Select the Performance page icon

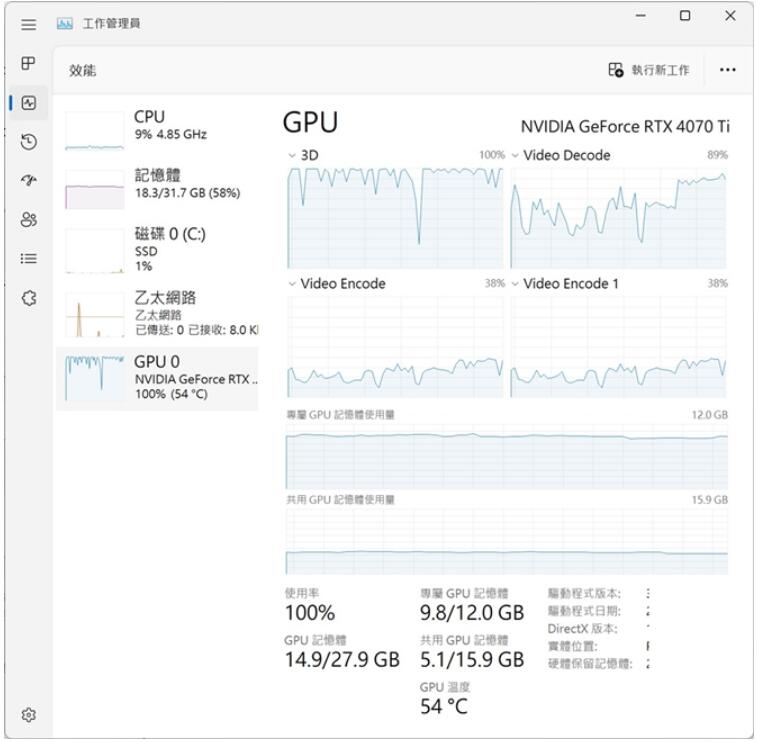click(x=28, y=103)
